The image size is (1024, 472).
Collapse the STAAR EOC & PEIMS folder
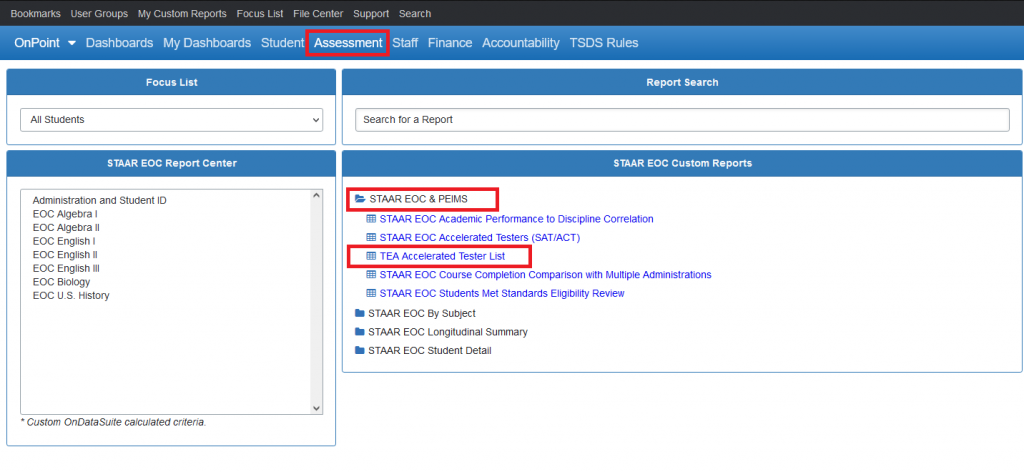point(419,198)
